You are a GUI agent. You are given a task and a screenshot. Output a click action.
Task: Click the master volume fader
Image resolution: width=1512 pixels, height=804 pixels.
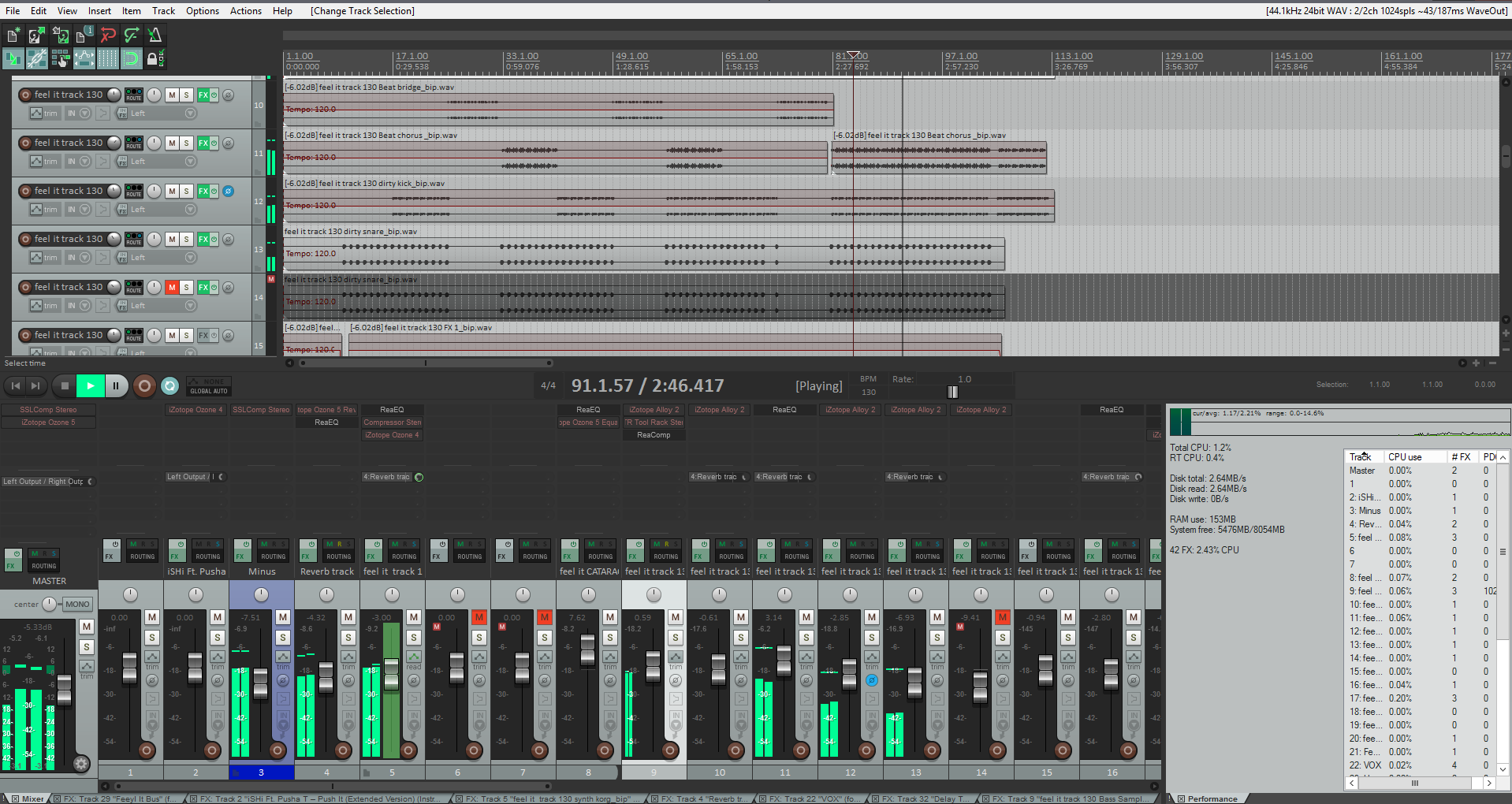64,691
